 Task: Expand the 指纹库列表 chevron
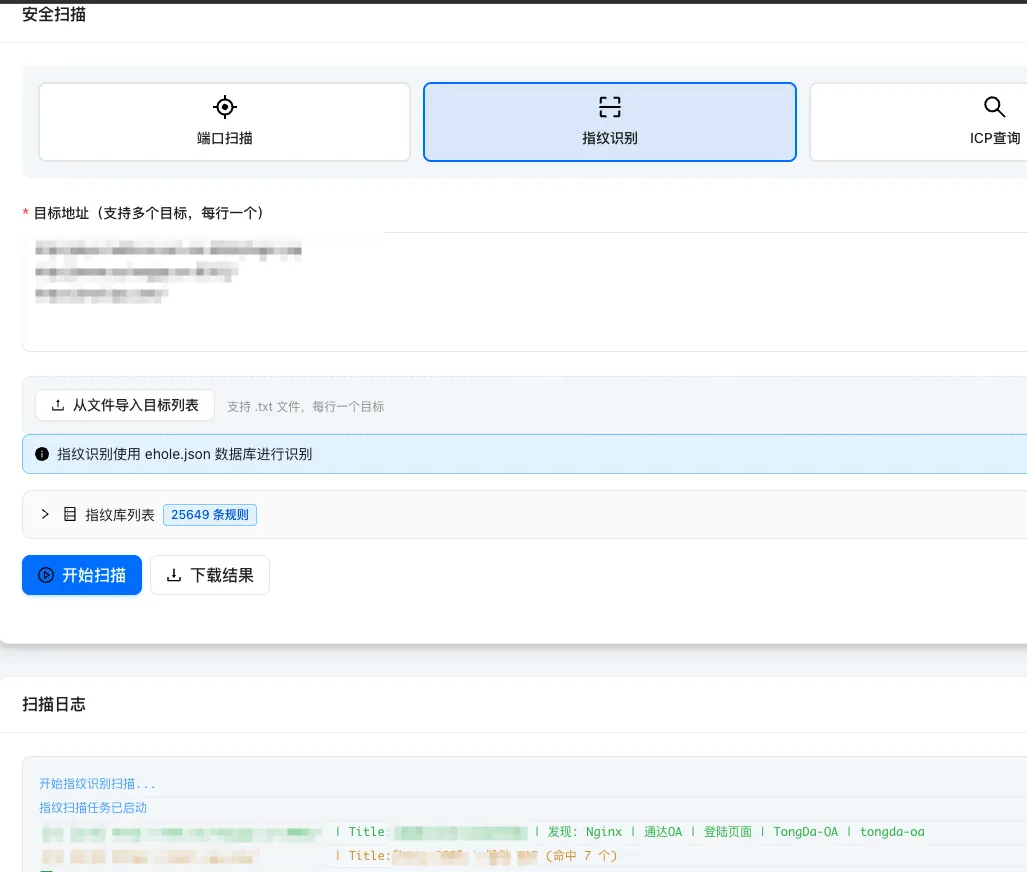pyautogui.click(x=45, y=514)
